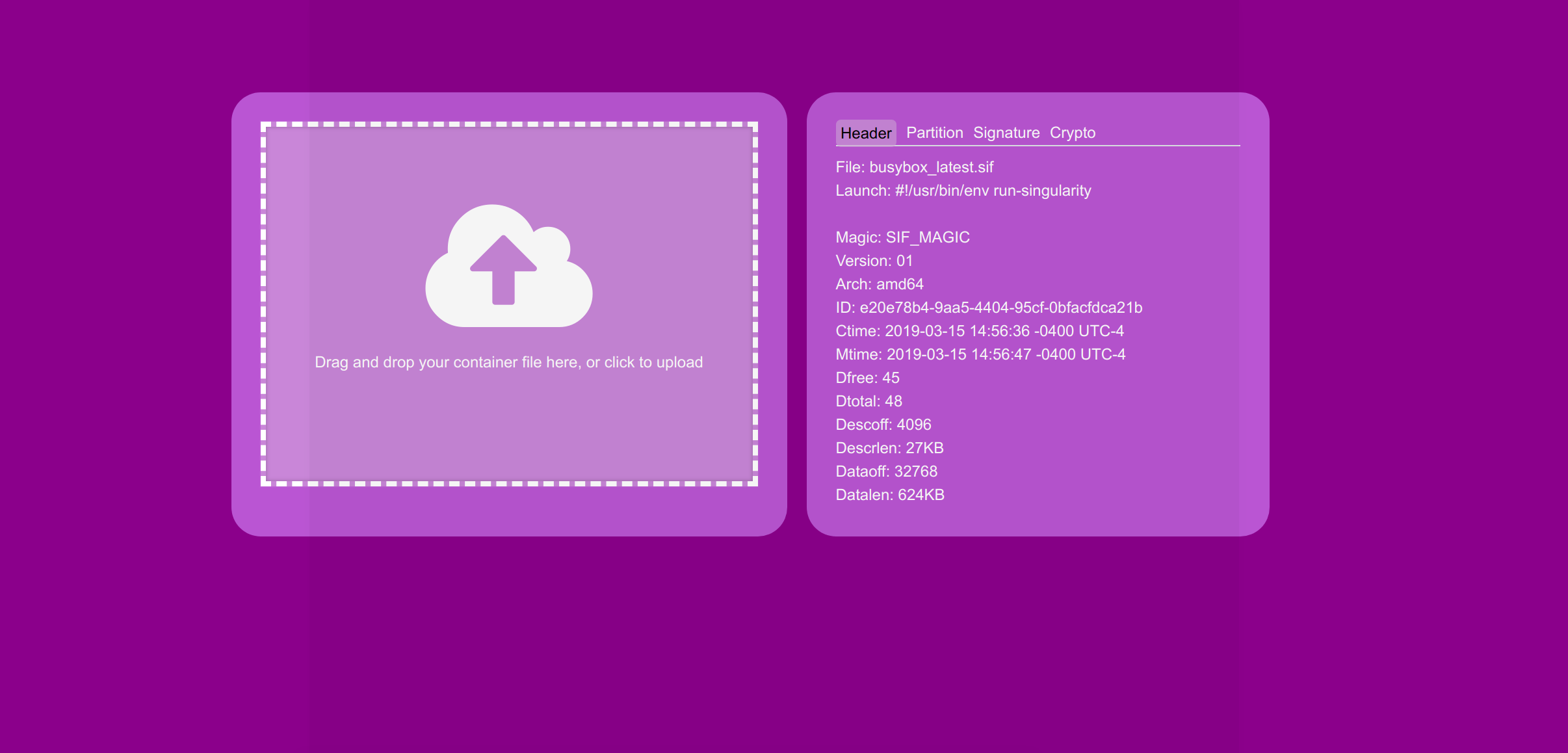The image size is (1568, 753).
Task: Click the Dfree: 45 entry
Action: (867, 378)
